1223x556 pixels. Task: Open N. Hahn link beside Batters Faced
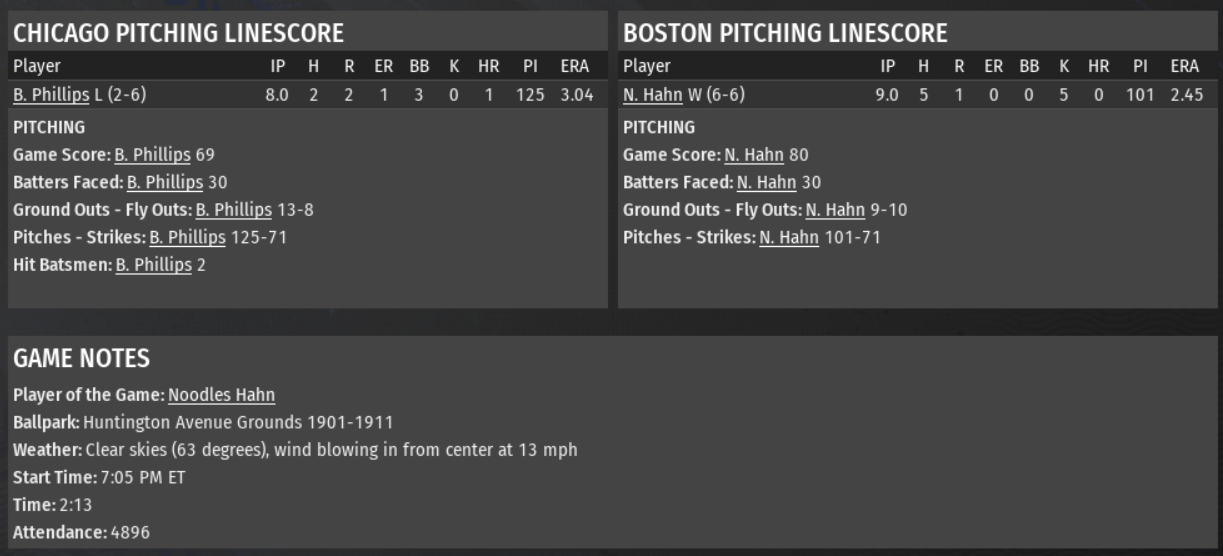pyautogui.click(x=766, y=182)
